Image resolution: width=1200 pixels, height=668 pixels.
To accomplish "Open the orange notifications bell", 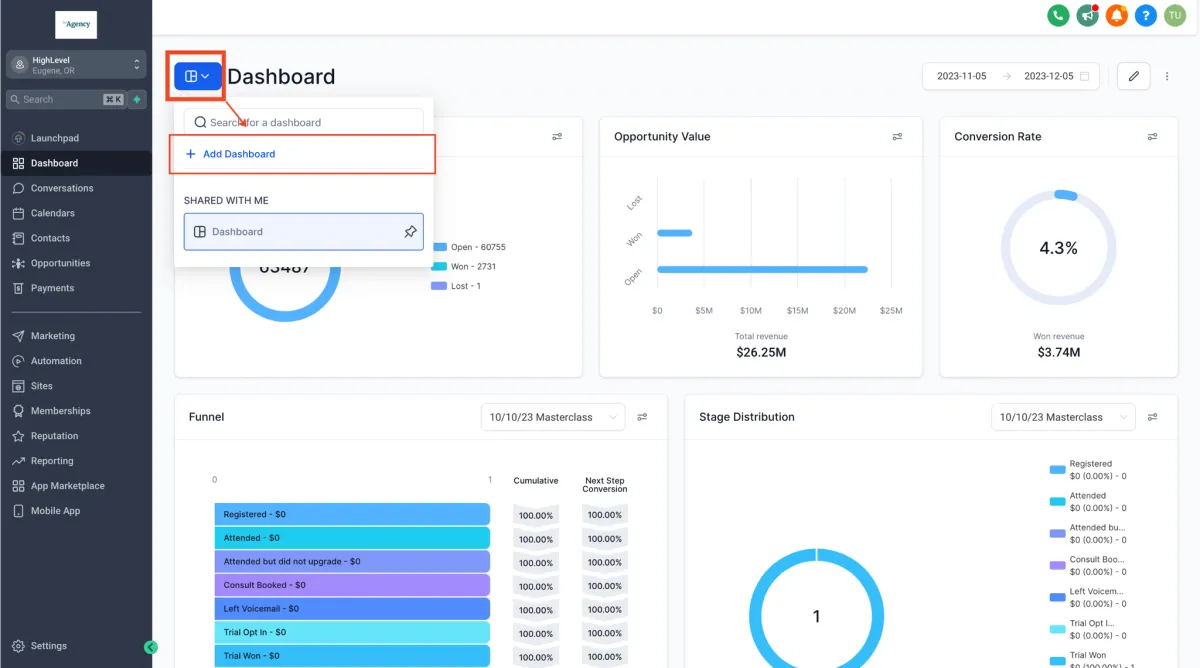I will pos(1117,15).
